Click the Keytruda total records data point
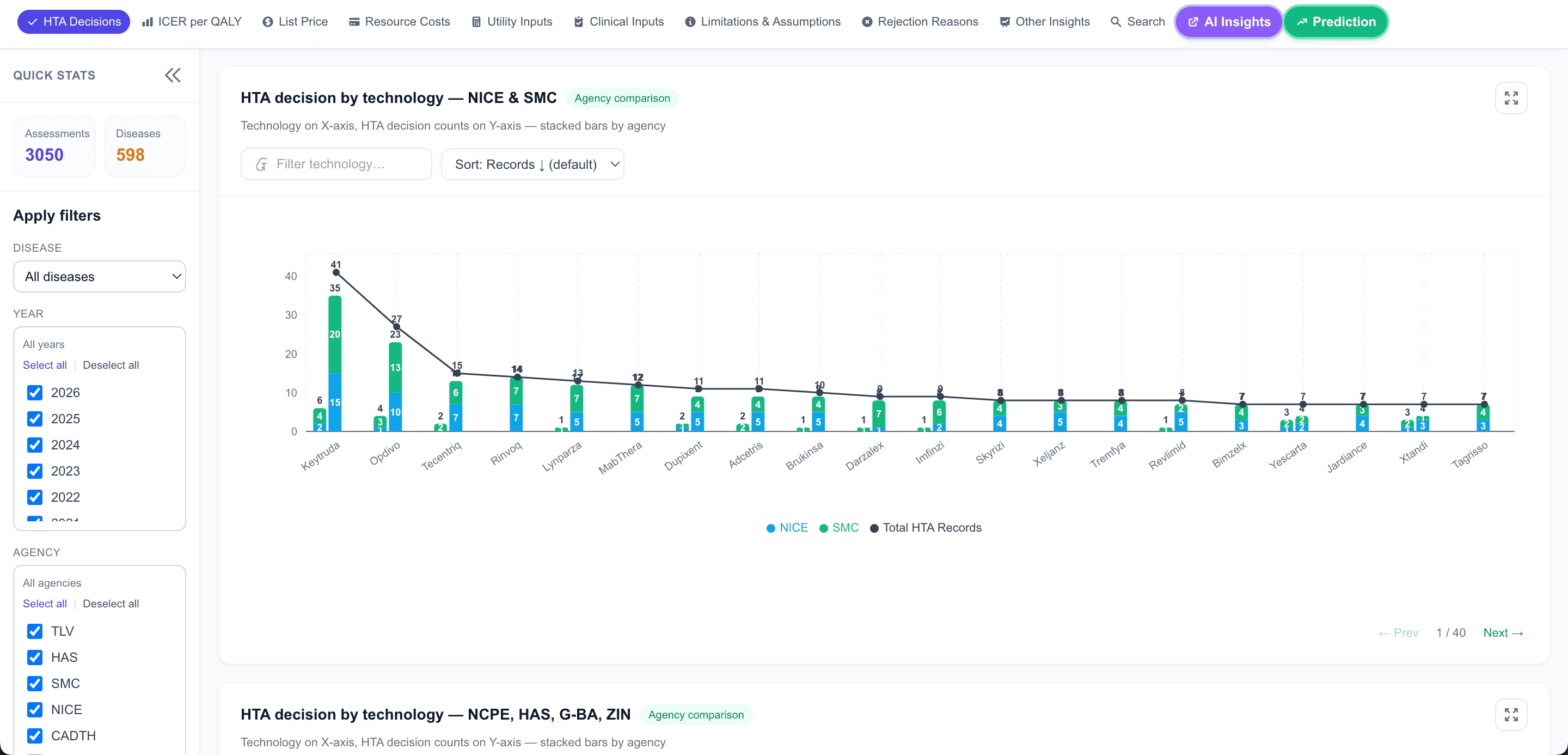Screen dimensions: 1568x755 [336, 272]
